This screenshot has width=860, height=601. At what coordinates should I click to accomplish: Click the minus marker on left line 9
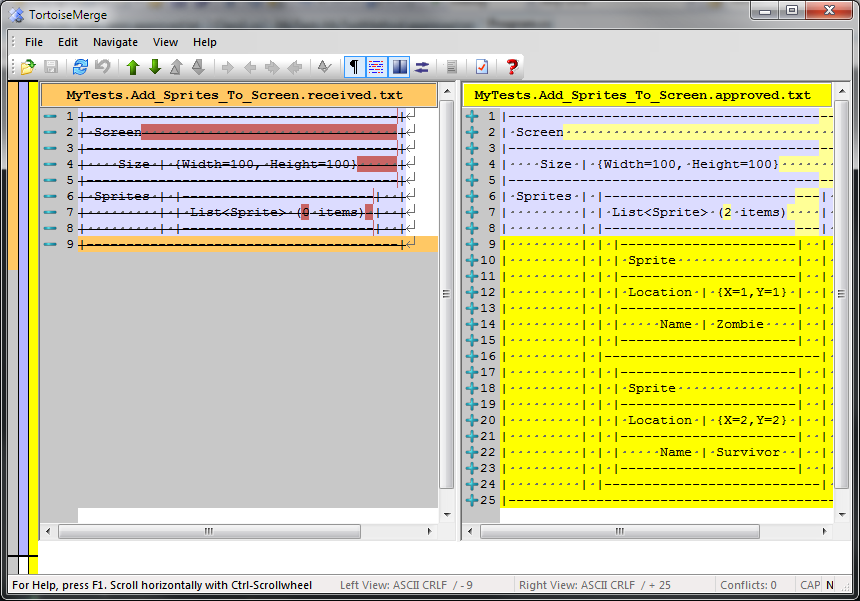click(50, 244)
